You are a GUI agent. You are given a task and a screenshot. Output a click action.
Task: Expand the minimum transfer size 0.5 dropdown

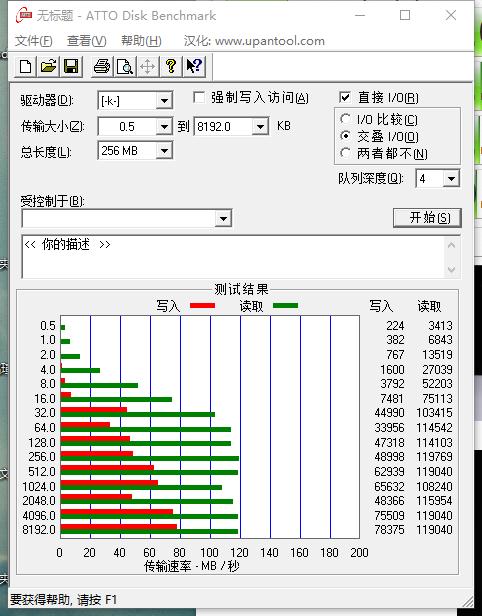point(164,126)
